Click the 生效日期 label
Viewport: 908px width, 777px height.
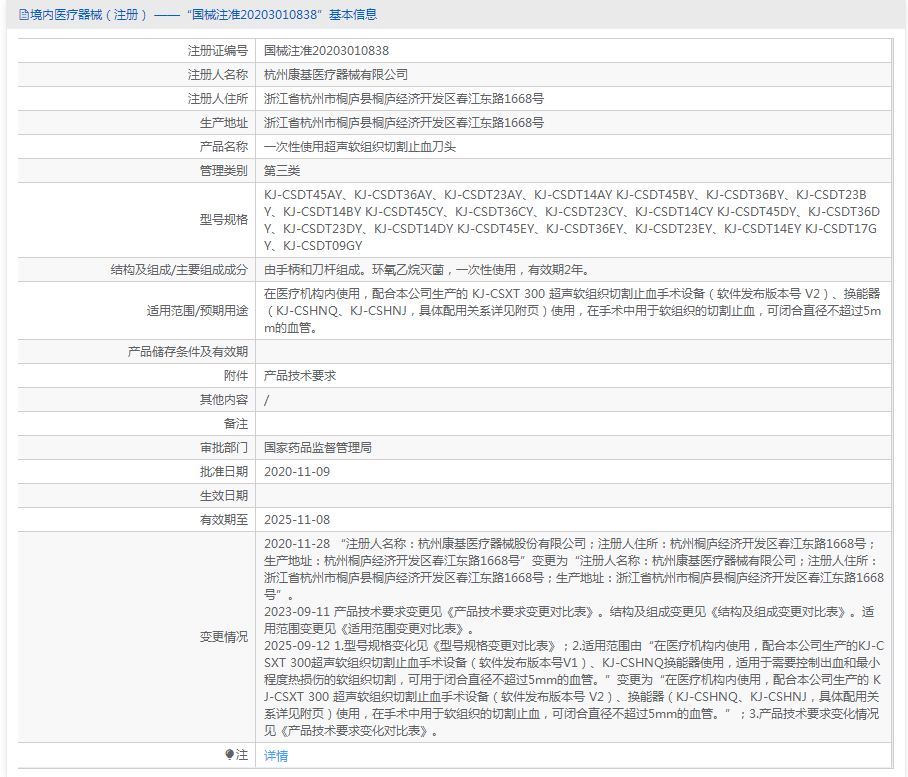coord(224,496)
